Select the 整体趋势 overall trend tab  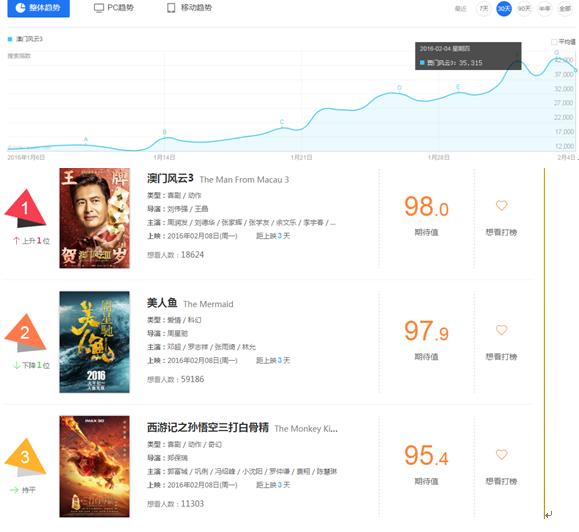[38, 8]
